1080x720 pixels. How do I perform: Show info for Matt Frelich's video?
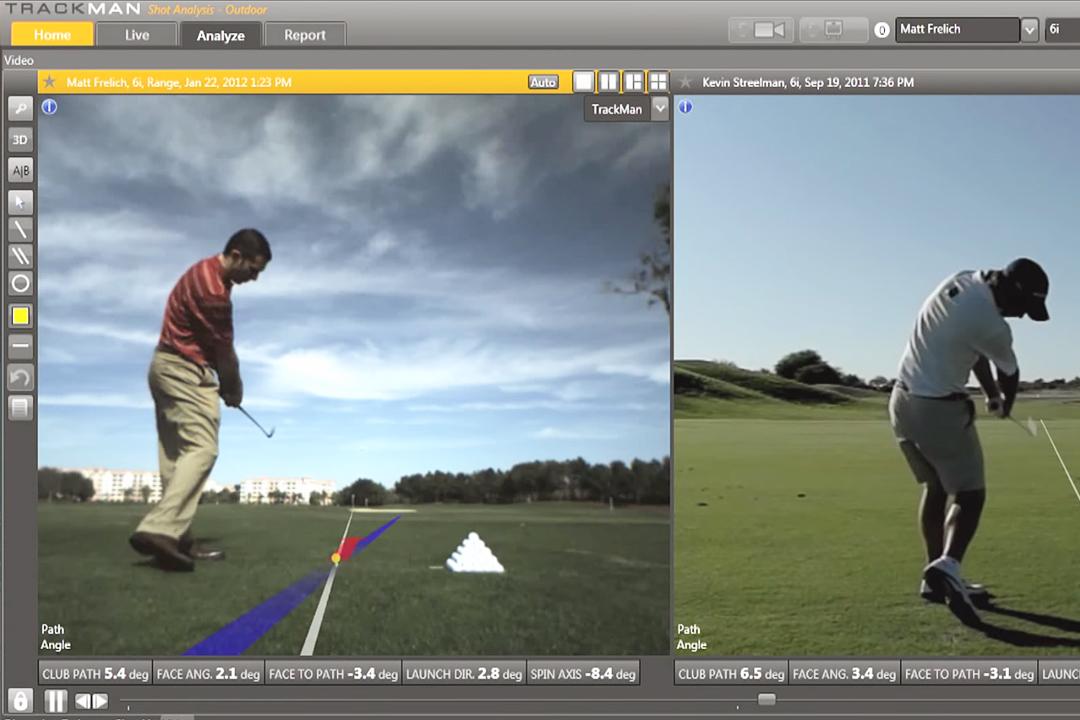[x=50, y=107]
